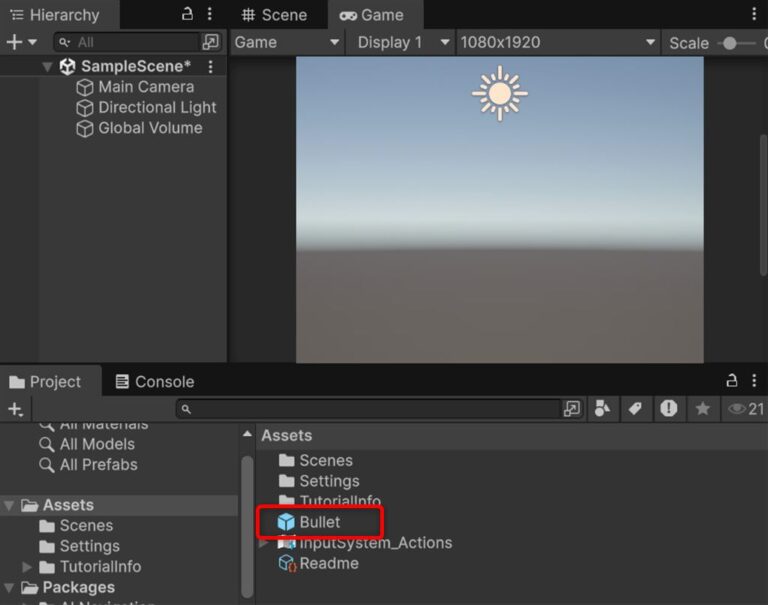Select Scenes folder in left Project tree
Image resolution: width=768 pixels, height=605 pixels.
click(x=86, y=526)
